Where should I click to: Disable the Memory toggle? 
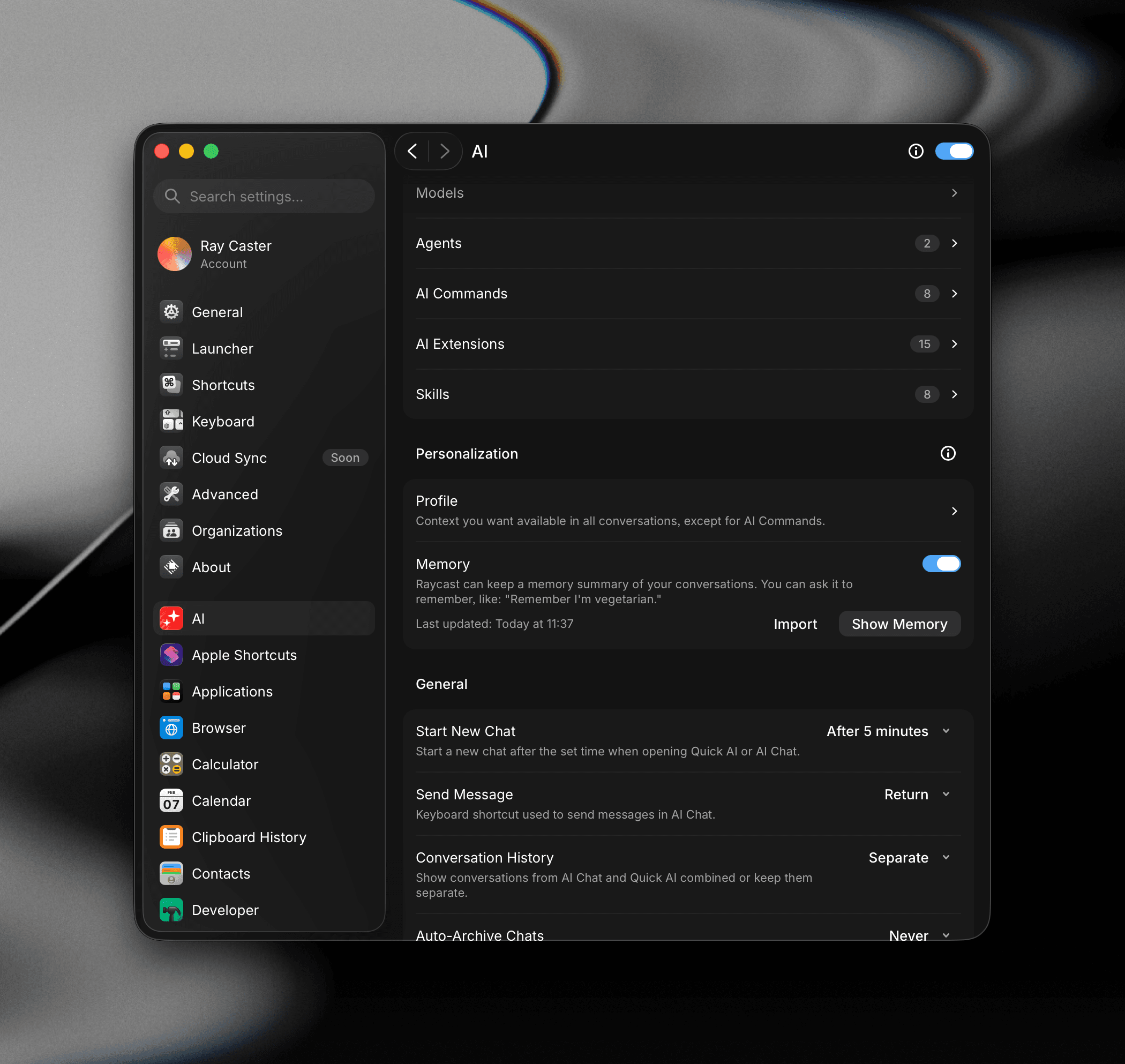941,564
